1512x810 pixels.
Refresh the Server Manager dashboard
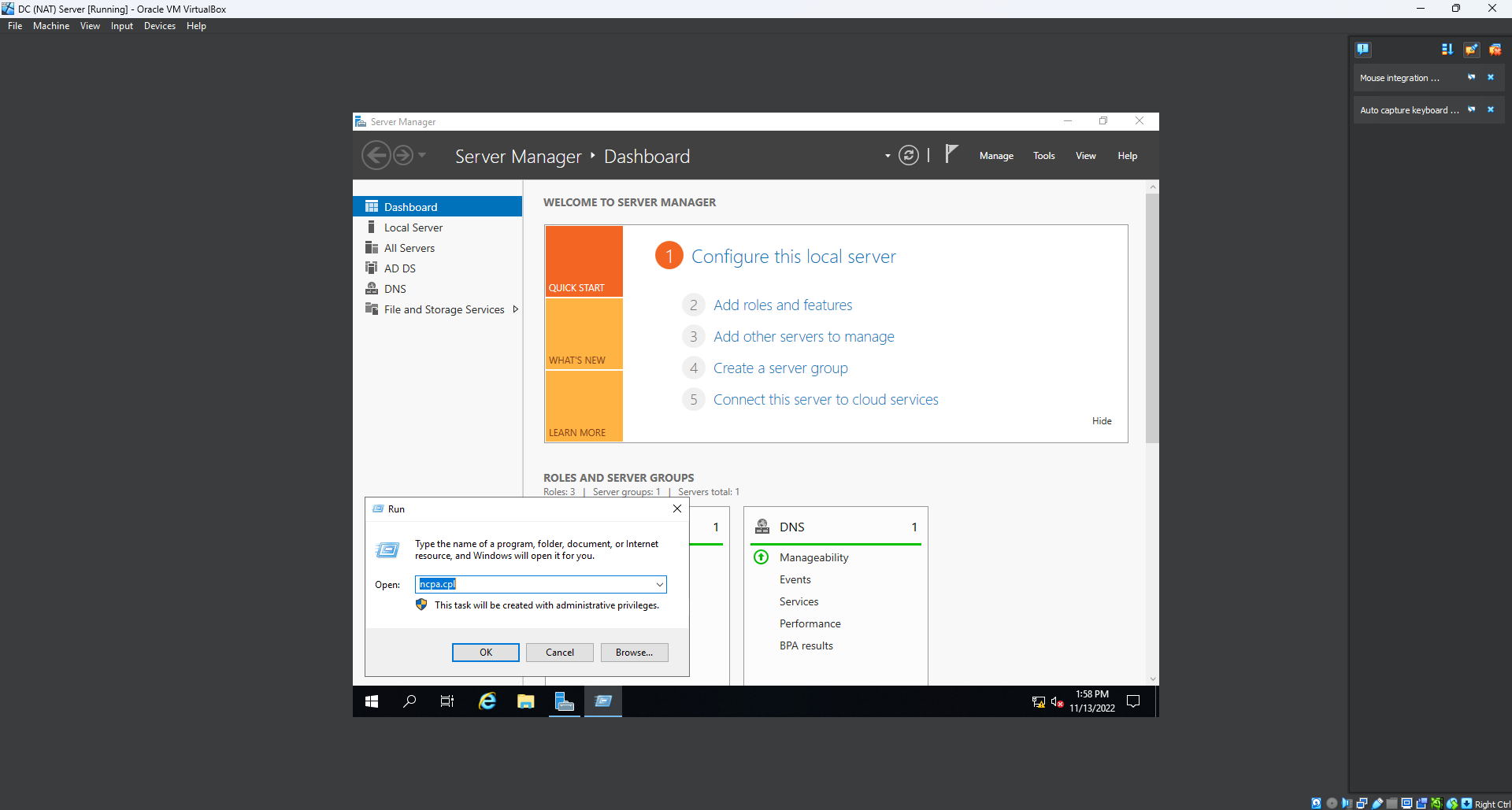(909, 155)
